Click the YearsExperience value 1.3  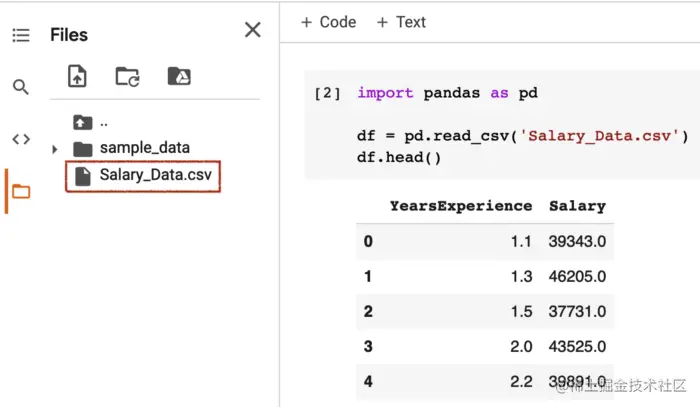tap(521, 276)
